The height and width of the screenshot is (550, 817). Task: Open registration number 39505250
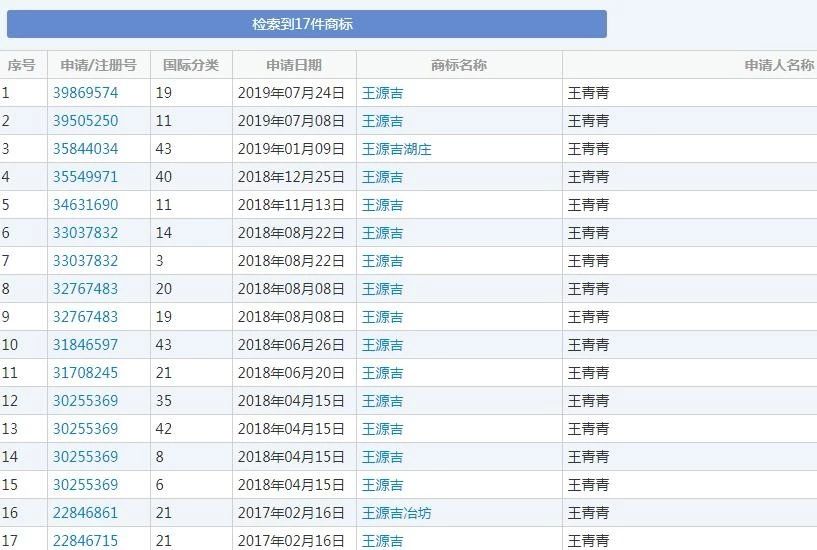click(x=85, y=121)
